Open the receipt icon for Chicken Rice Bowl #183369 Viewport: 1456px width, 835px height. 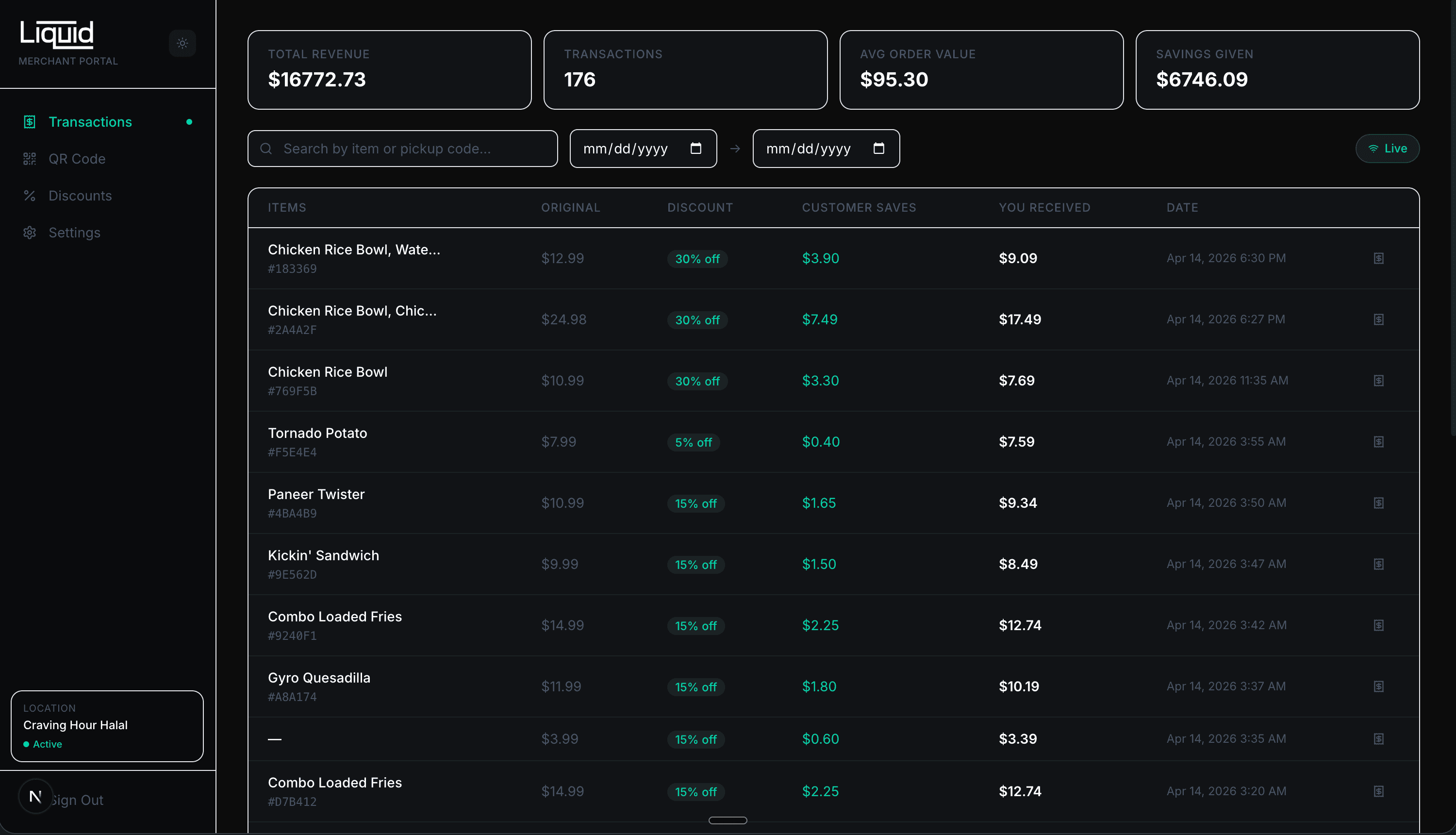[x=1378, y=258]
